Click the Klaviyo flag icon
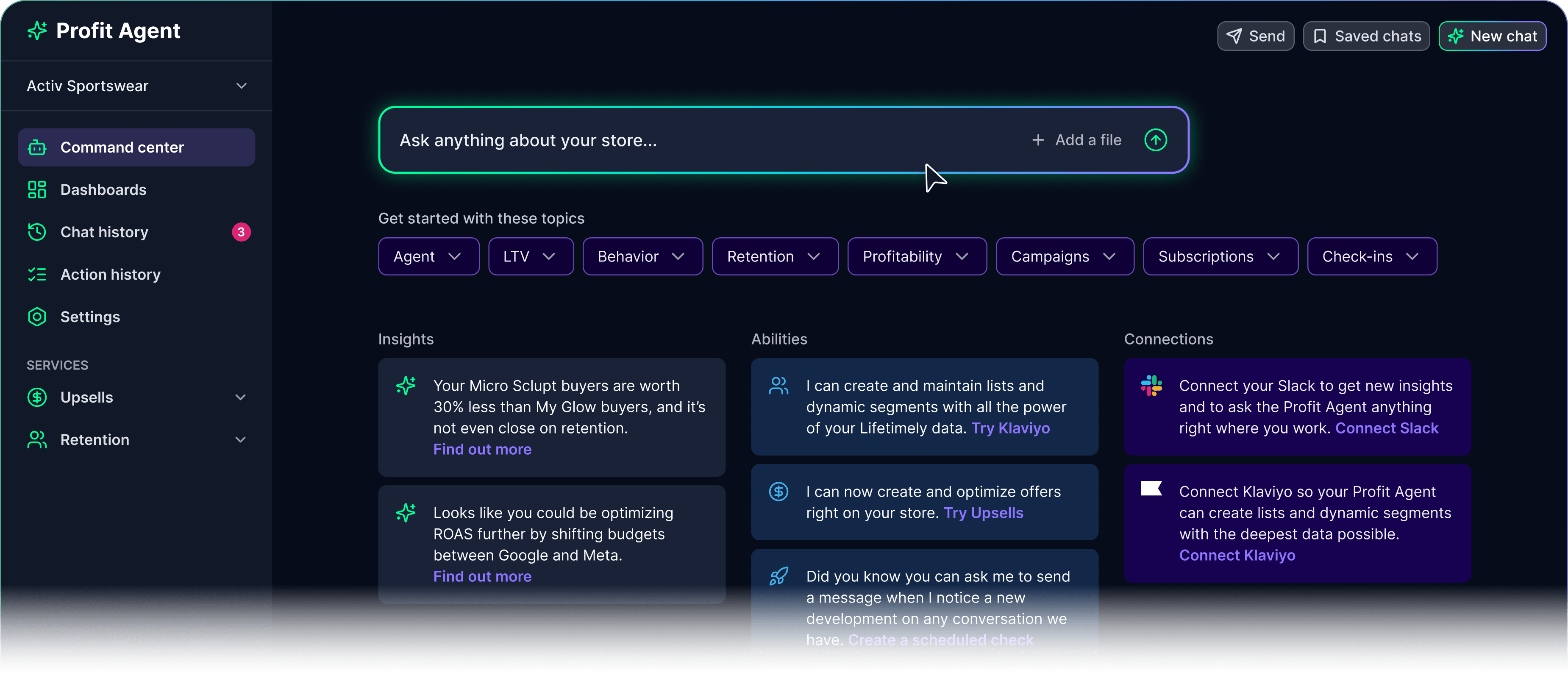 click(x=1151, y=488)
